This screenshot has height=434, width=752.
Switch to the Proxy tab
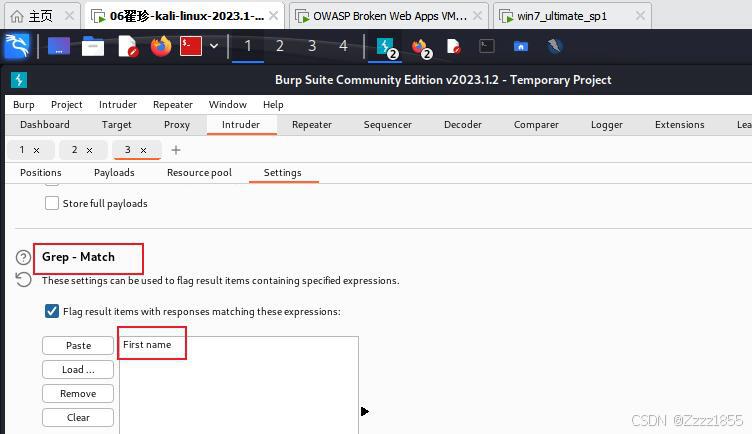[176, 125]
